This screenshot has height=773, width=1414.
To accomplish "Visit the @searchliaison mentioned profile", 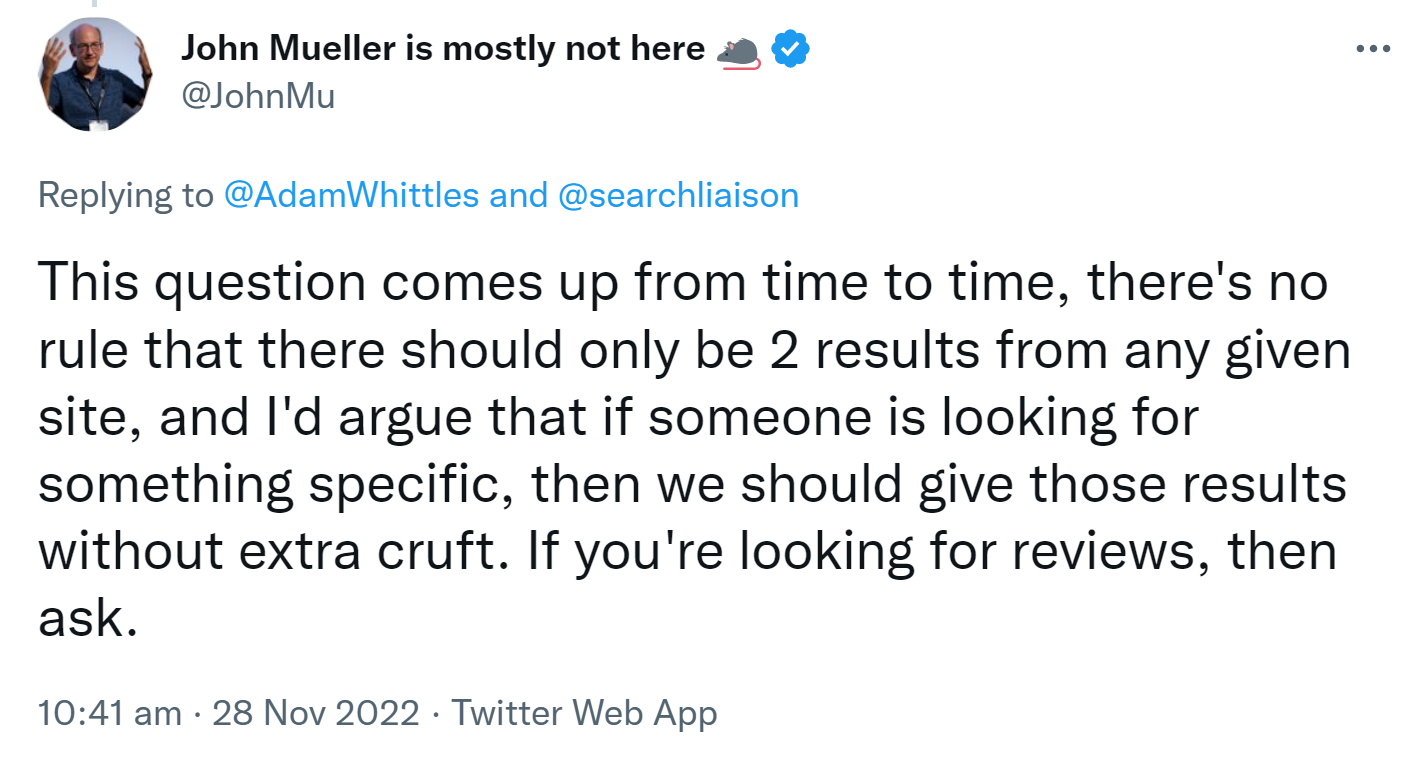I will pos(677,195).
